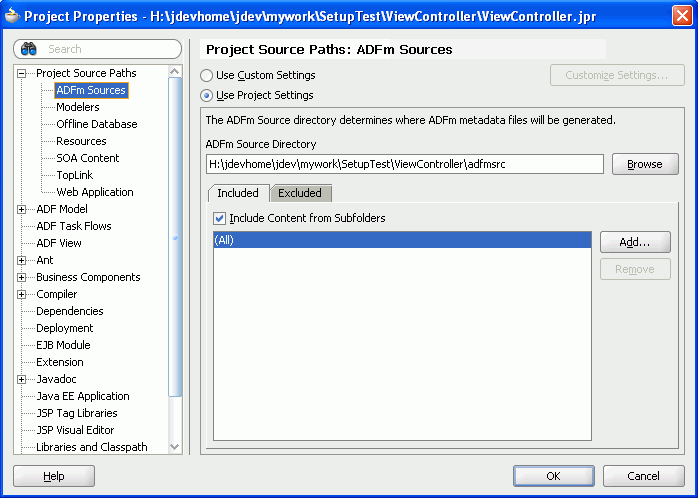698x498 pixels.
Task: Click the binoculars search icon
Action: [x=28, y=49]
